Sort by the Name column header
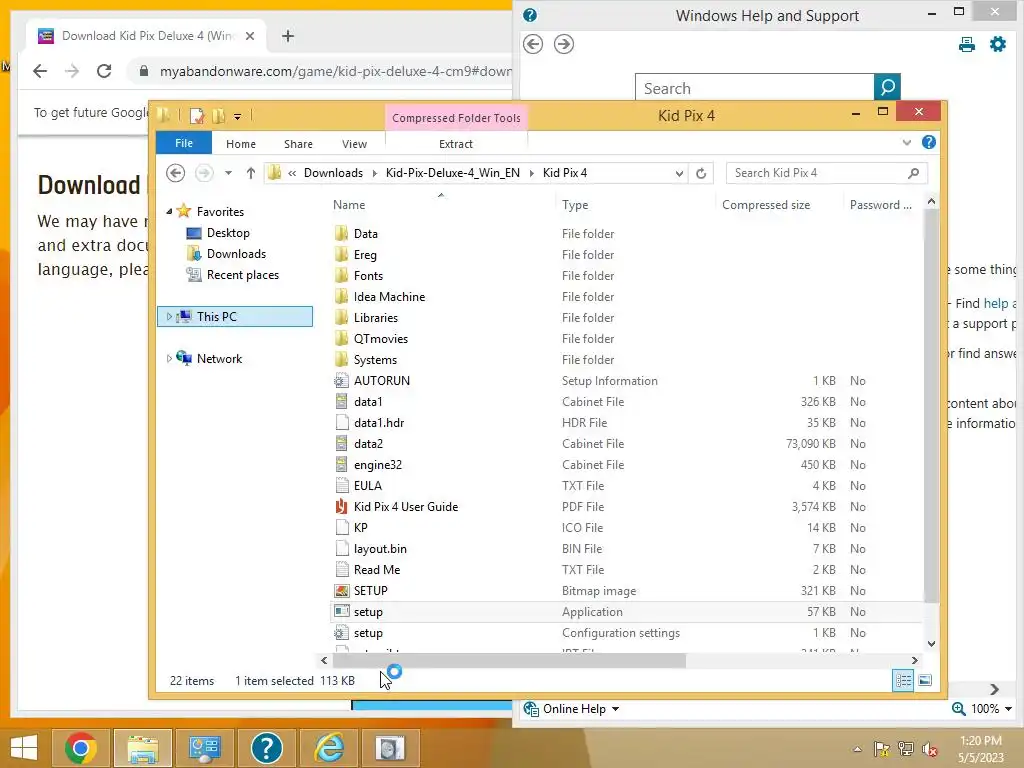 (x=349, y=205)
